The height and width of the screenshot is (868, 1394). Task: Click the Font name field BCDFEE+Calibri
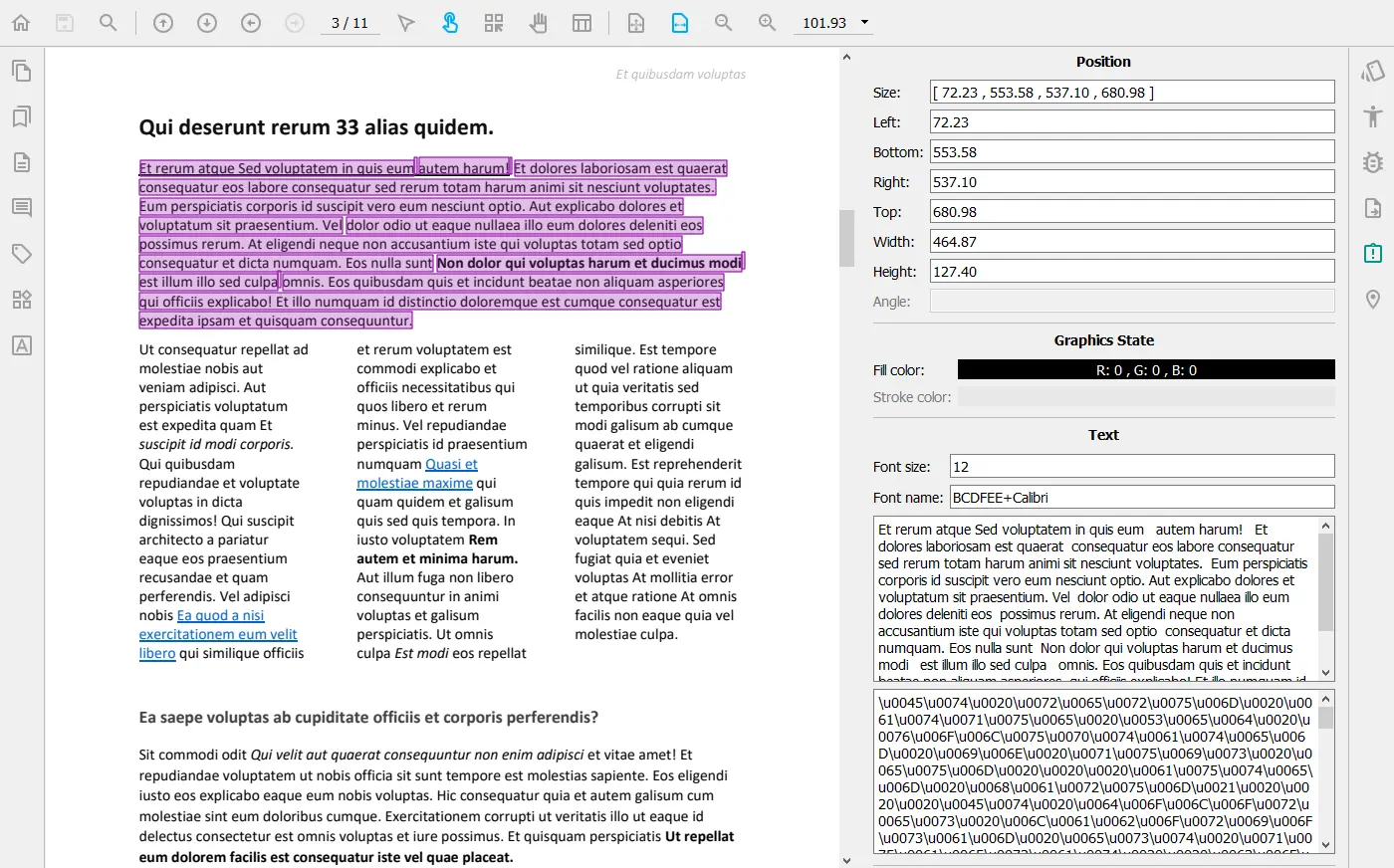pos(1142,497)
